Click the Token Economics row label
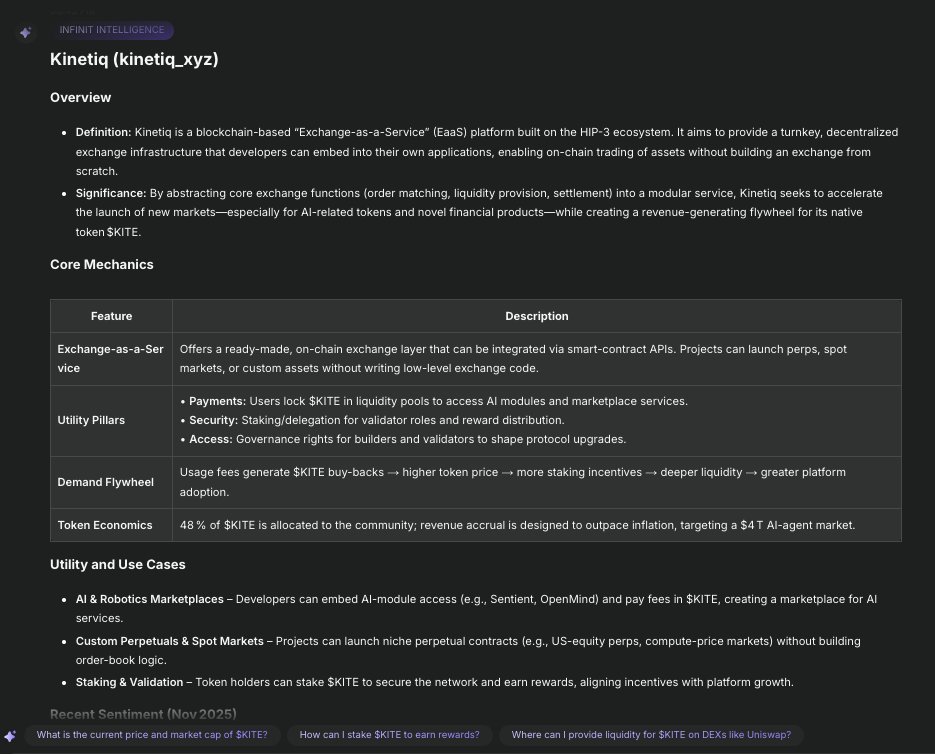Image resolution: width=935 pixels, height=754 pixels. 105,524
